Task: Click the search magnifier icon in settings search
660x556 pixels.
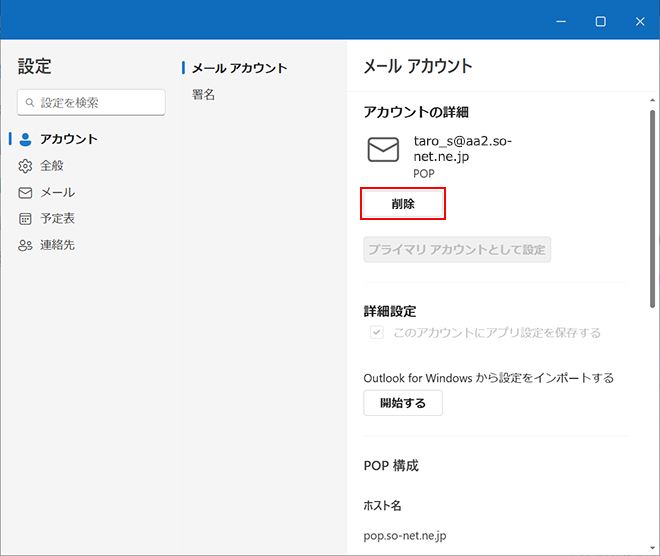Action: [31, 103]
